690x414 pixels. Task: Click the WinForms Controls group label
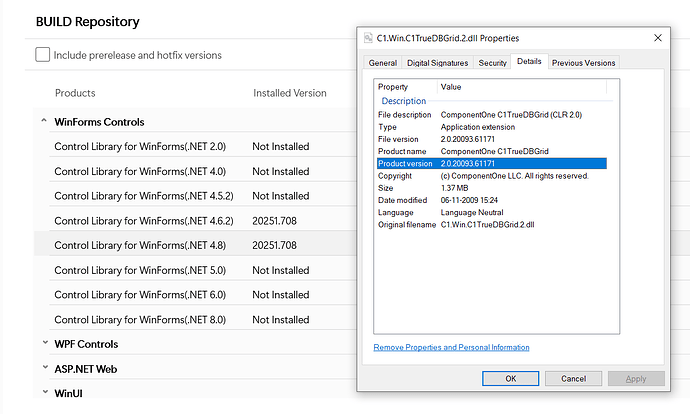99,122
